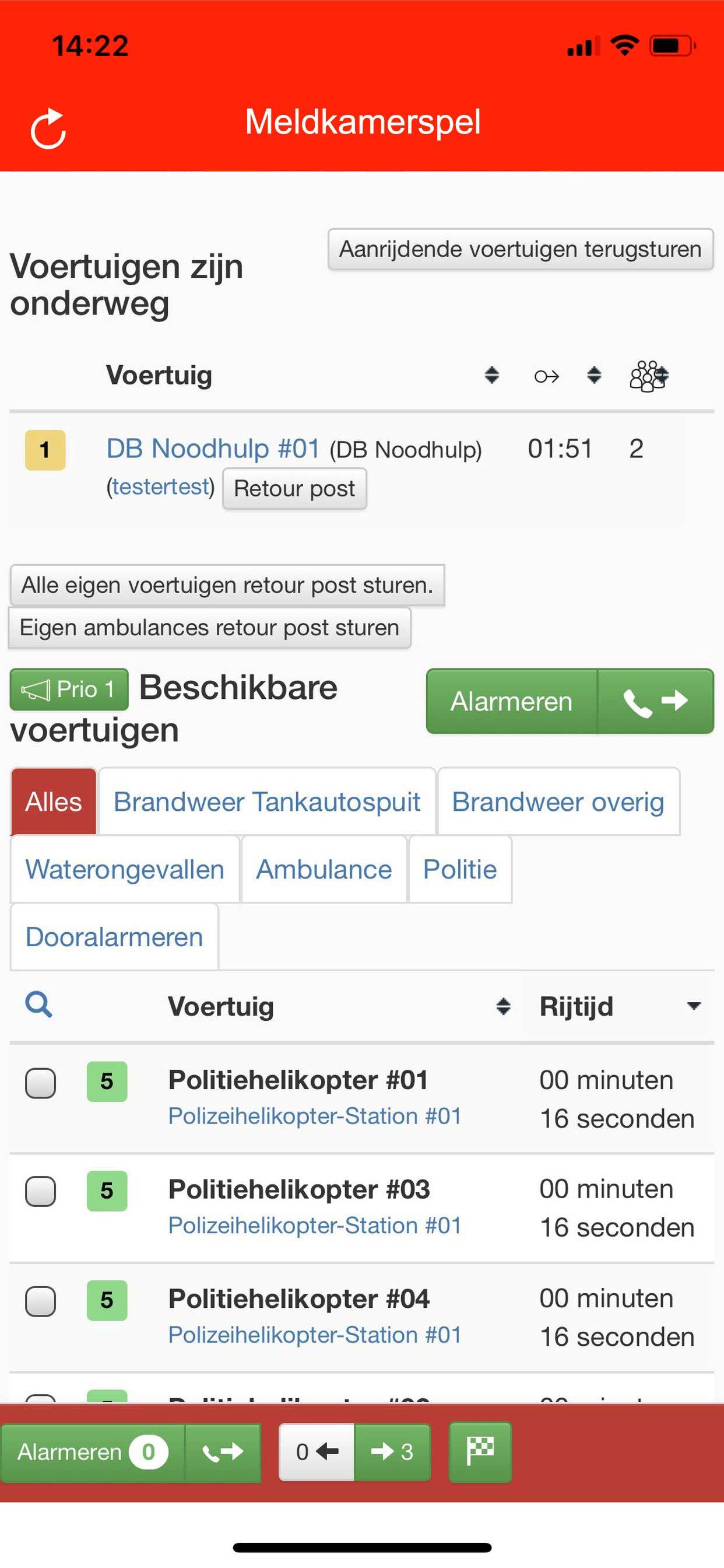Tap the refresh icon in header
The image size is (724, 1568).
tap(48, 128)
